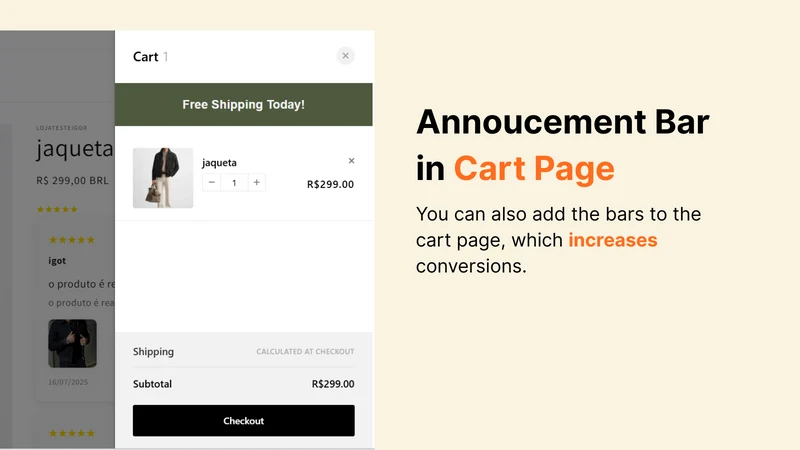800x450 pixels.
Task: Click the CALCULATED AT CHECKOUT text
Action: coord(305,352)
